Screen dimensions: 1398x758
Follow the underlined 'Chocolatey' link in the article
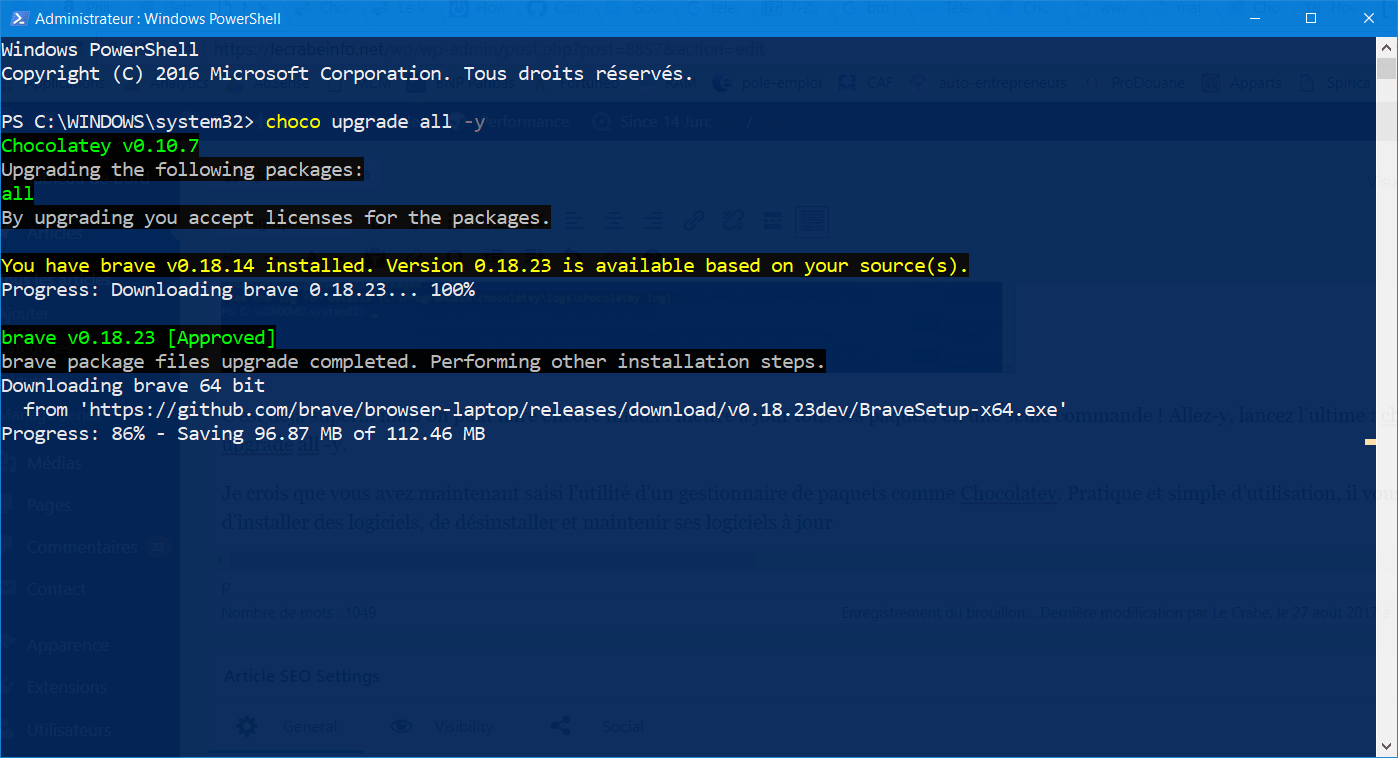1008,493
